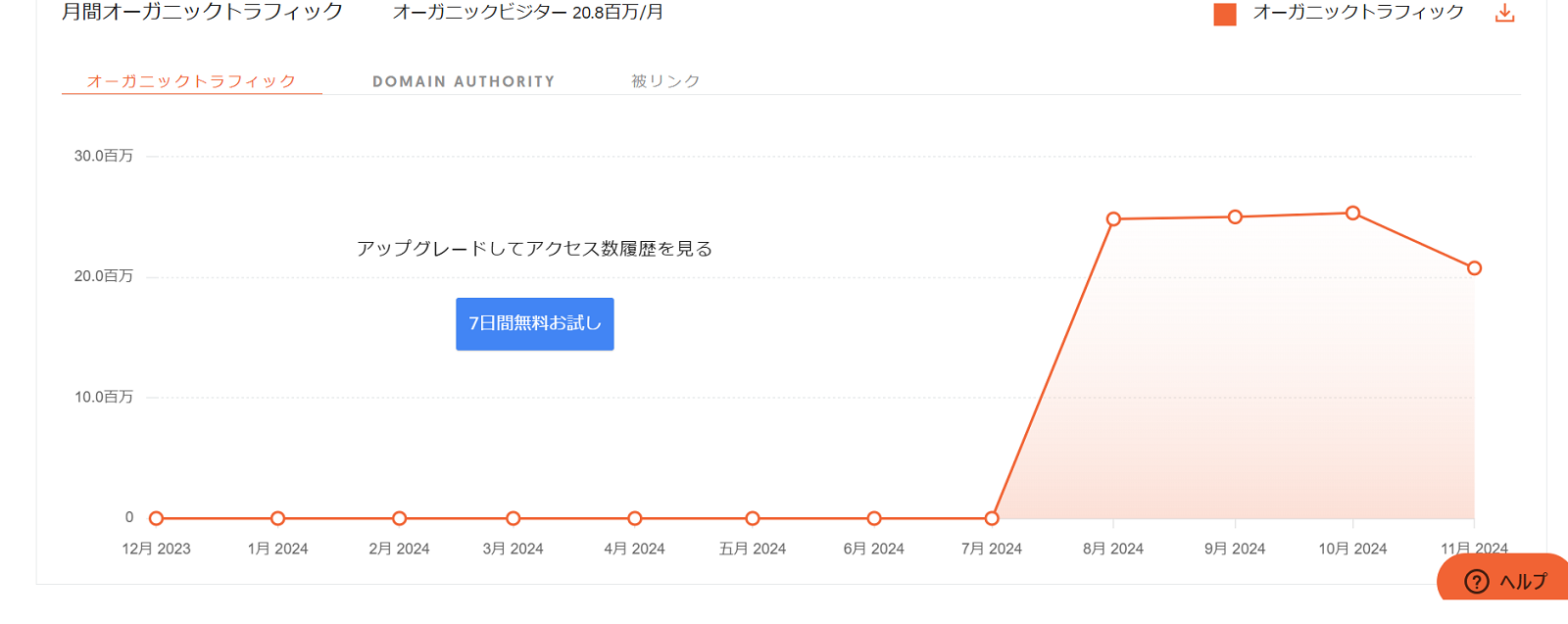Click the 4月 2024 data point
This screenshot has height=624, width=1568.
[635, 518]
